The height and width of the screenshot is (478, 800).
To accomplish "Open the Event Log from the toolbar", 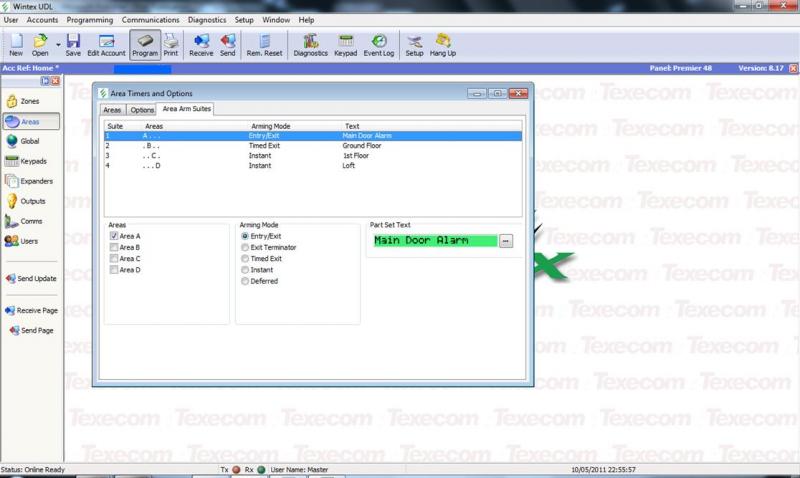I will tap(378, 45).
